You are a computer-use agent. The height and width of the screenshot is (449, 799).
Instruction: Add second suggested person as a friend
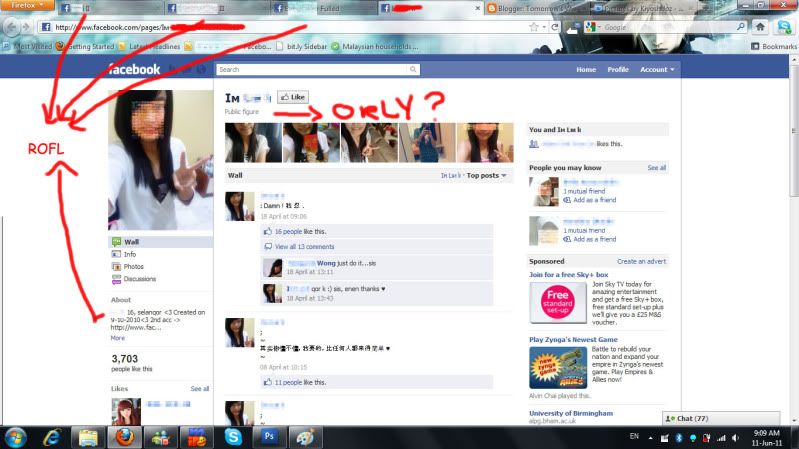(594, 239)
